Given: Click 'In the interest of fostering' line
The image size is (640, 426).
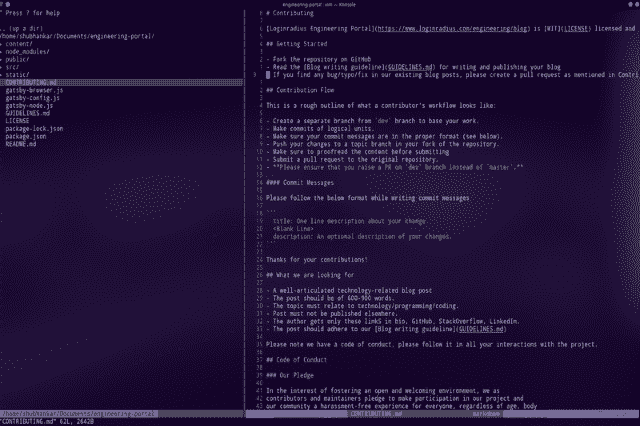Looking at the screenshot, I should pos(383,391).
